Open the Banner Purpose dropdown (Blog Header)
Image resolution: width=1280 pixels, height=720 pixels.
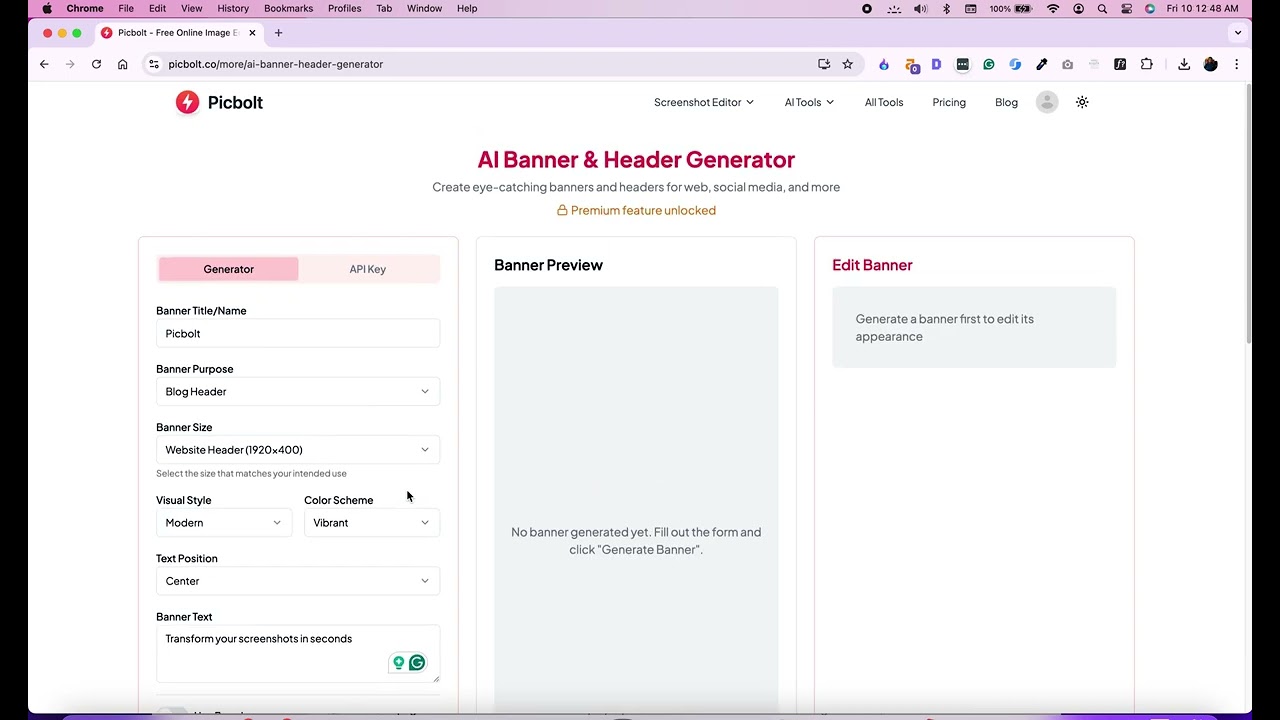298,392
